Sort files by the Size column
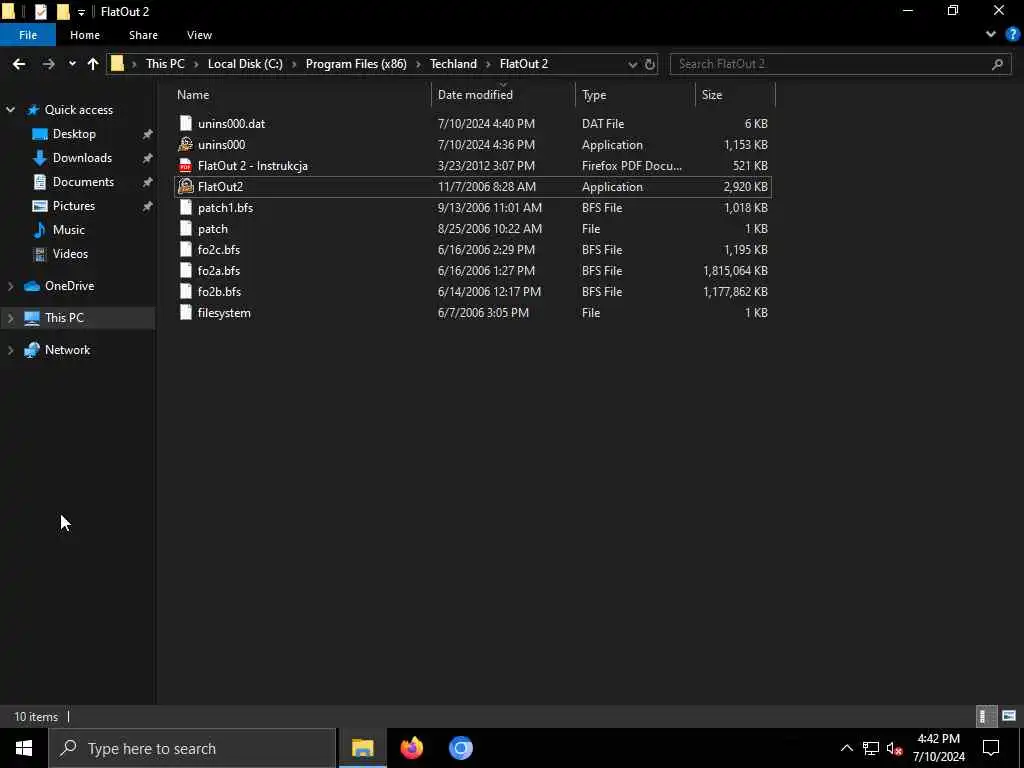Image resolution: width=1024 pixels, height=768 pixels. pyautogui.click(x=712, y=95)
